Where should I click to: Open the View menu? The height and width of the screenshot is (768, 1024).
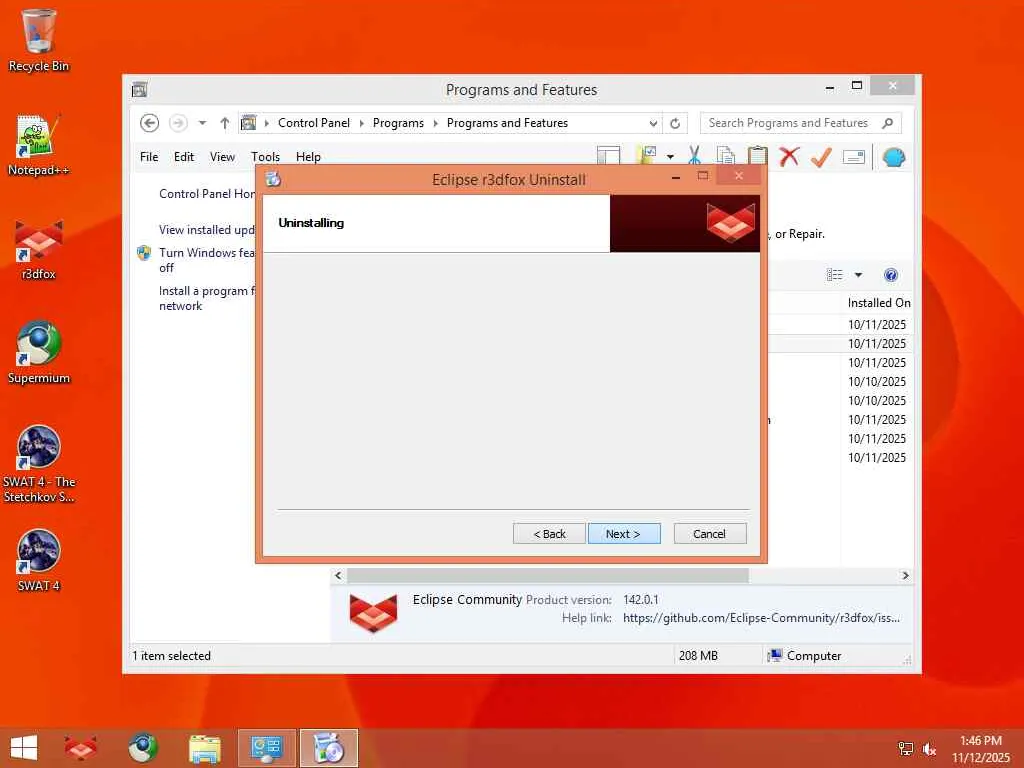222,157
